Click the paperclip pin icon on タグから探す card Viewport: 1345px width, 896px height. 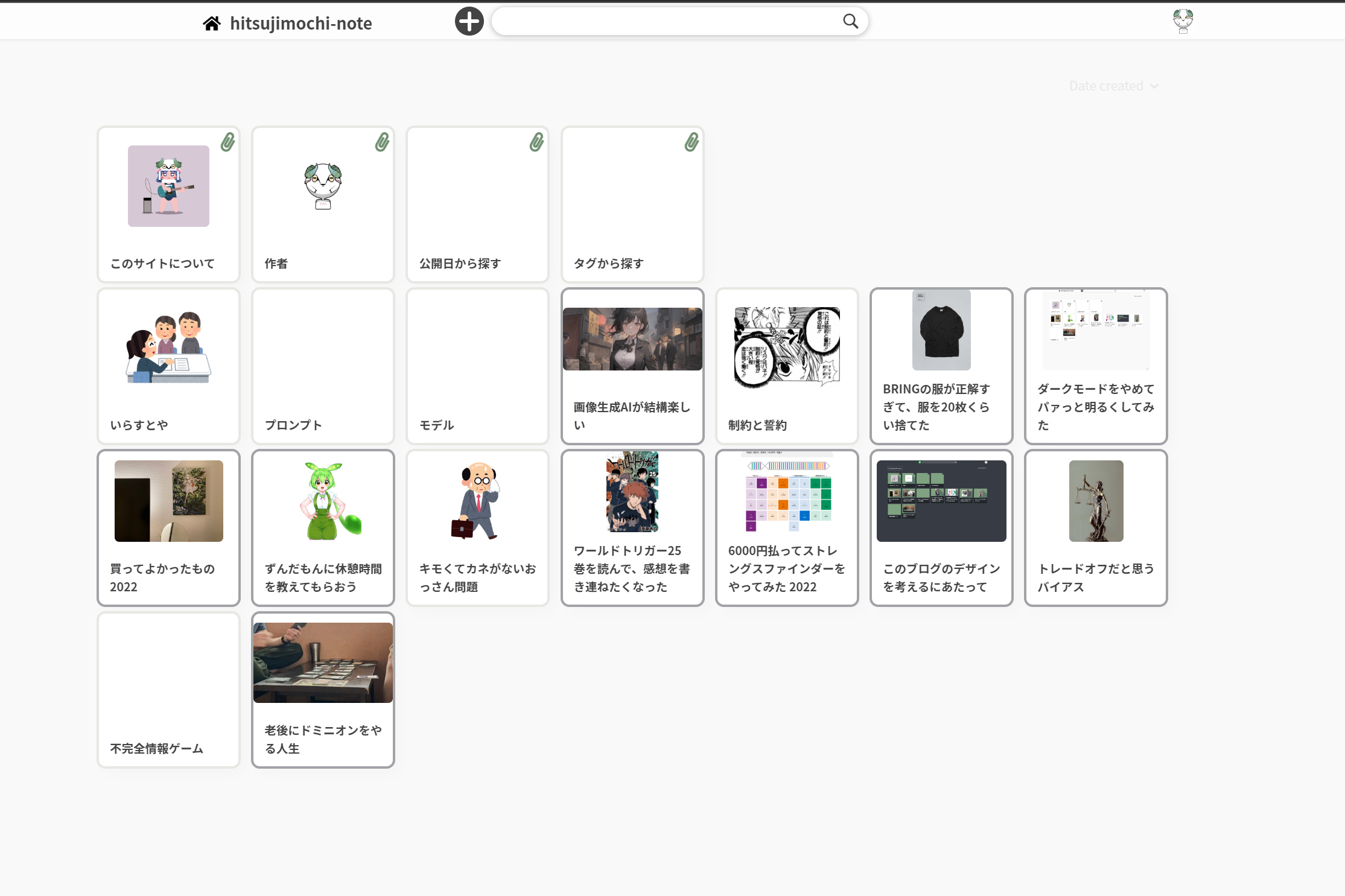coord(692,142)
